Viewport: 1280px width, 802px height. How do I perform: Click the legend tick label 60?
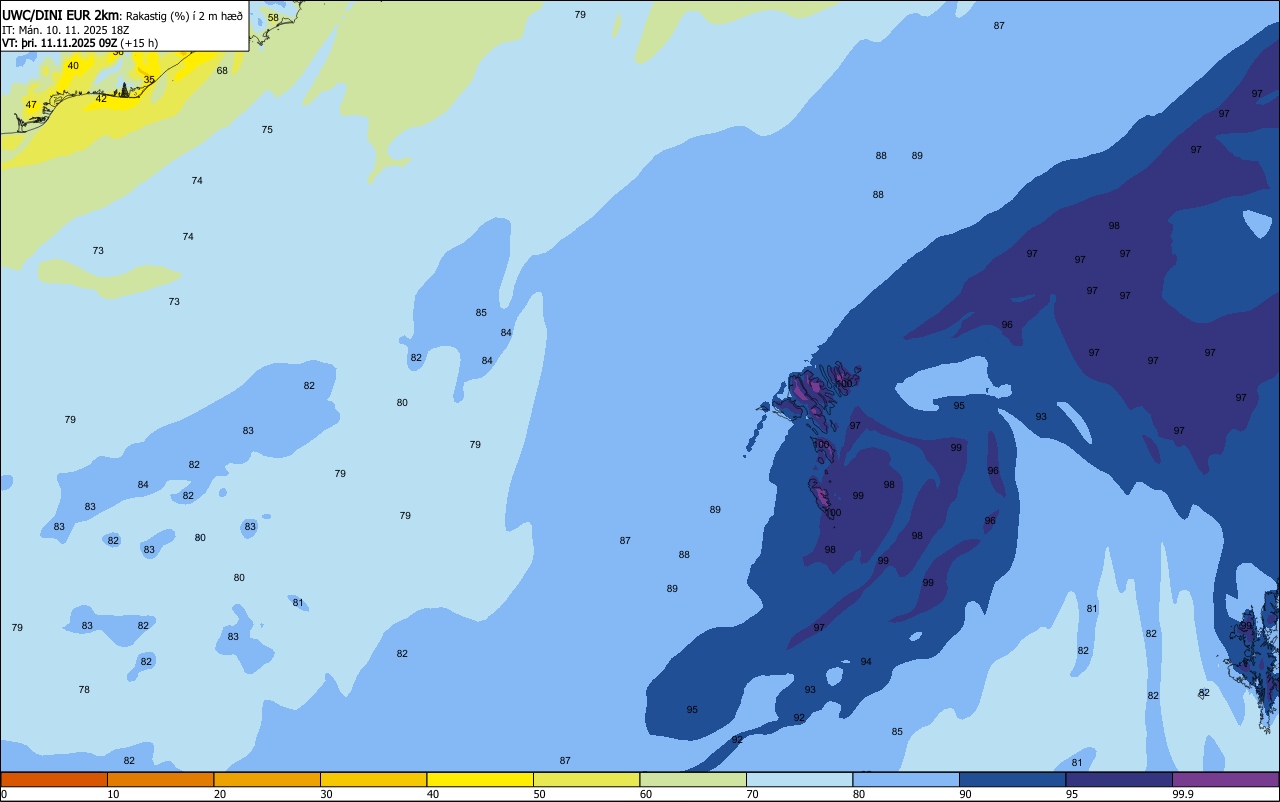(x=646, y=794)
